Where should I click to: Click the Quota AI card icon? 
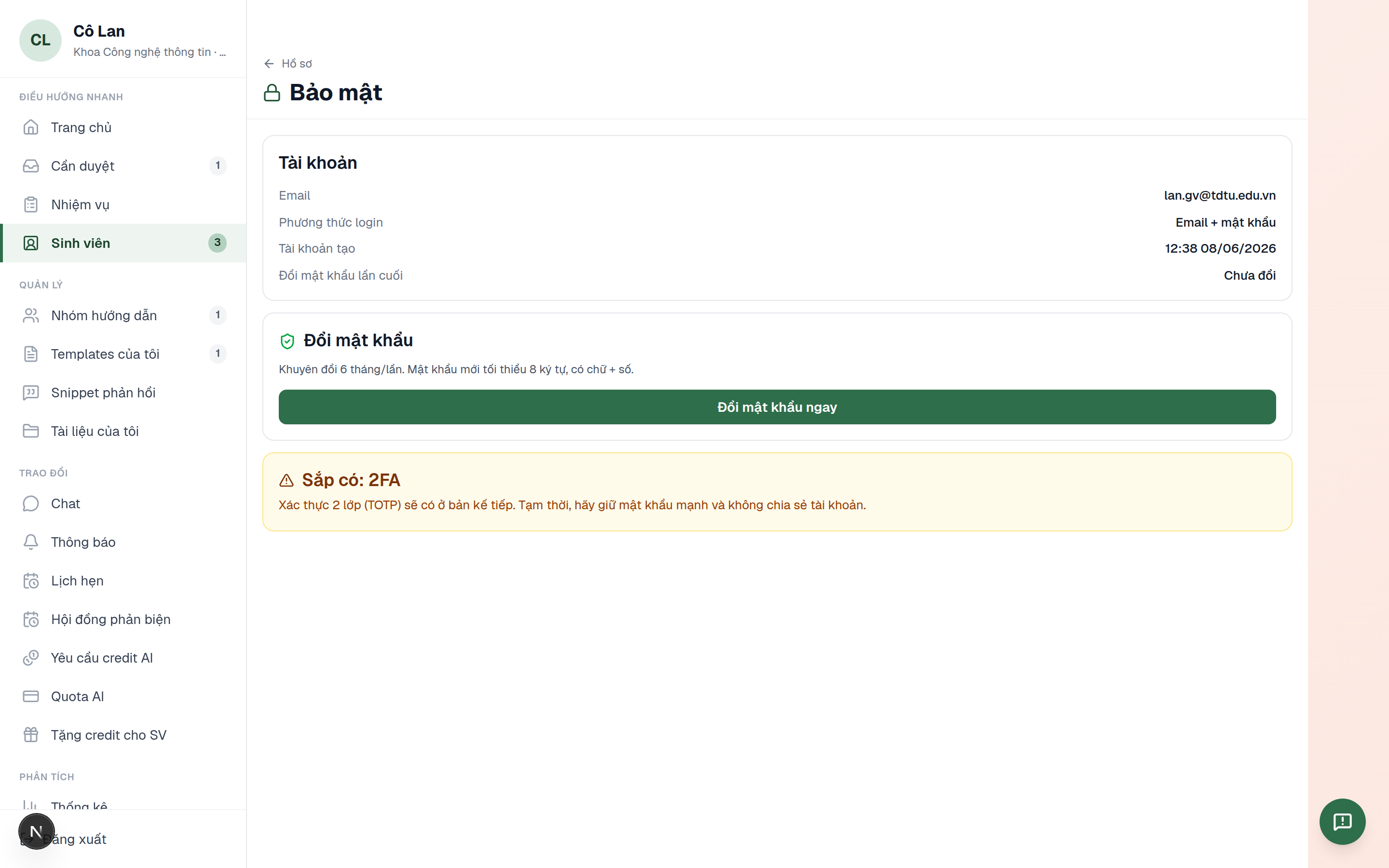(x=31, y=696)
